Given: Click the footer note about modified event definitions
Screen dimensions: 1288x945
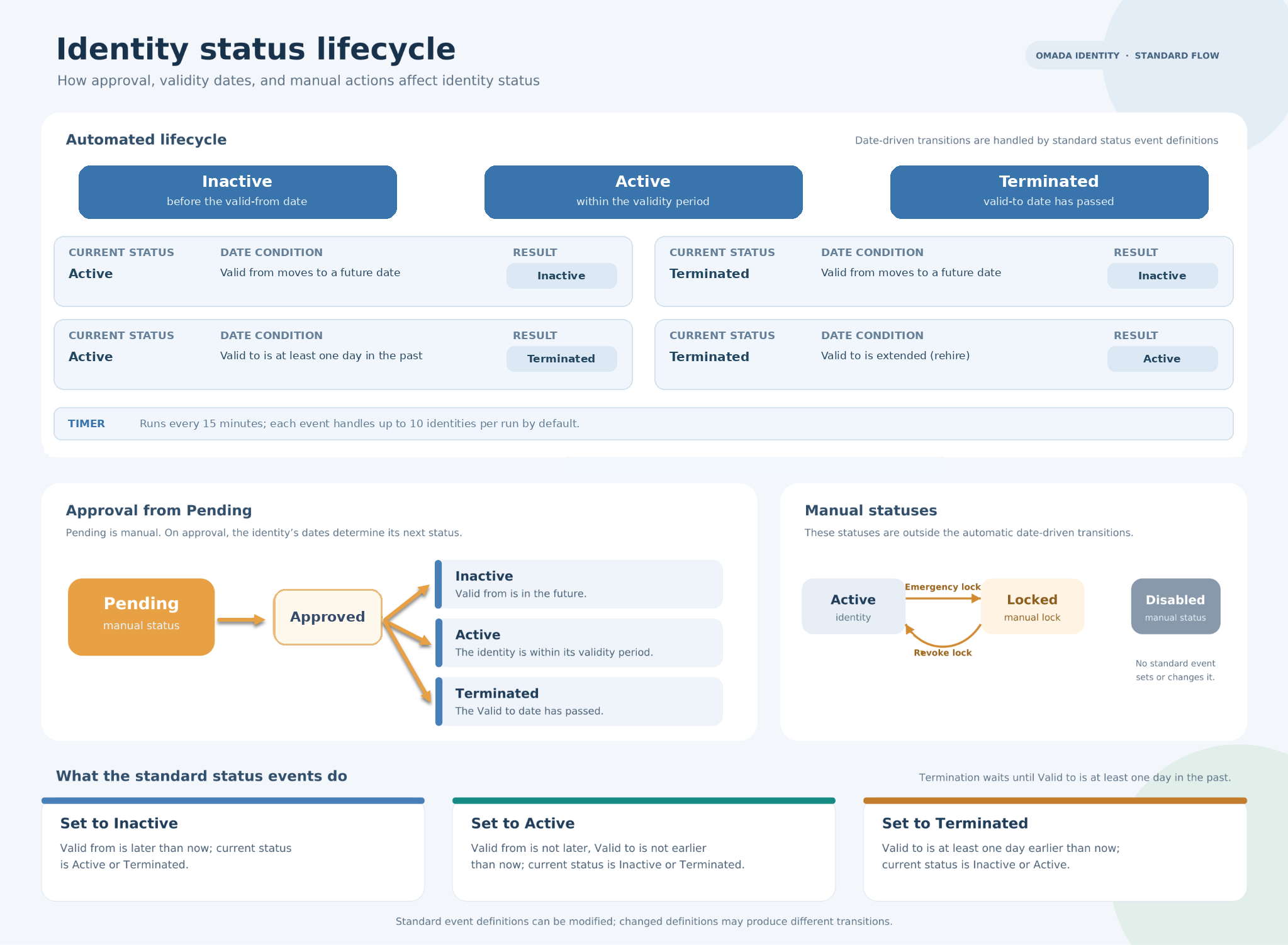Looking at the screenshot, I should click(x=644, y=921).
